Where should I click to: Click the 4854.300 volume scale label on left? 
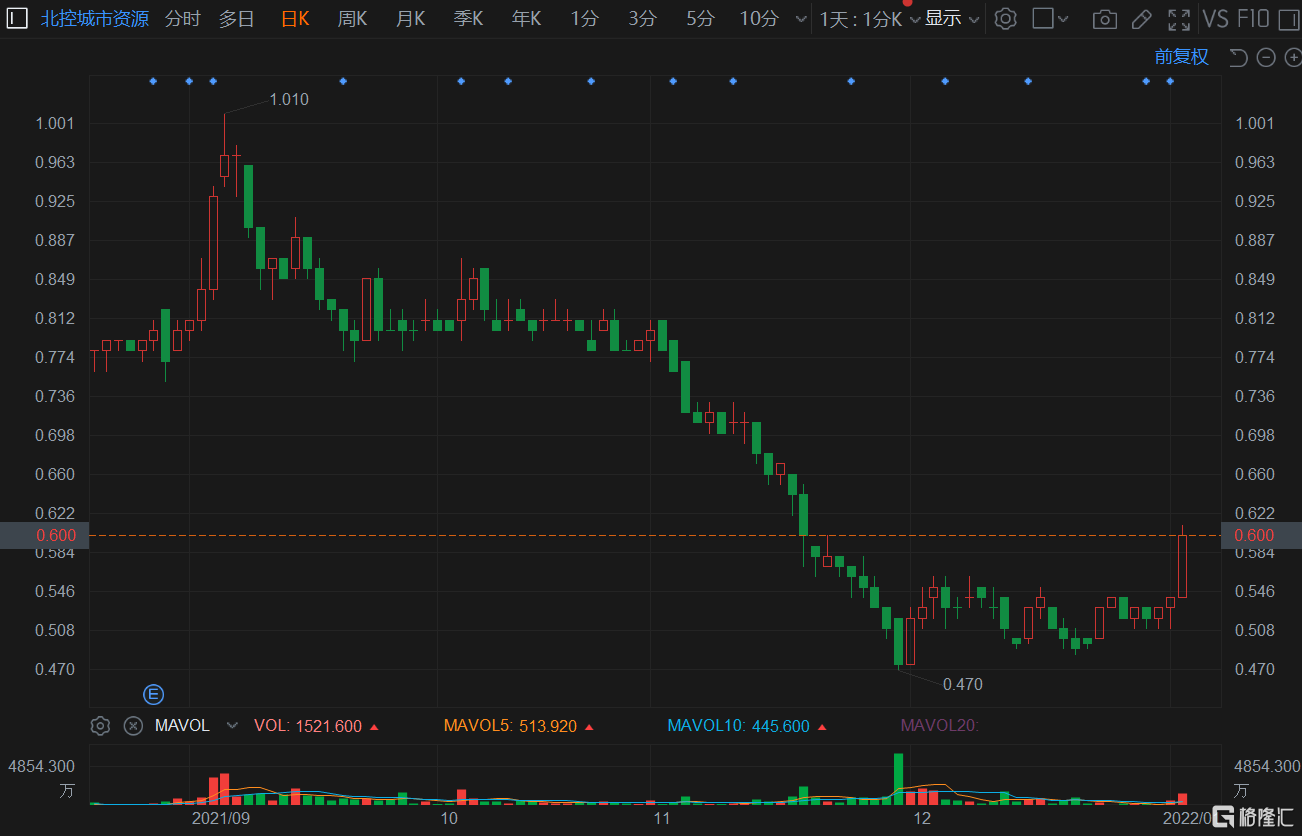[x=41, y=766]
